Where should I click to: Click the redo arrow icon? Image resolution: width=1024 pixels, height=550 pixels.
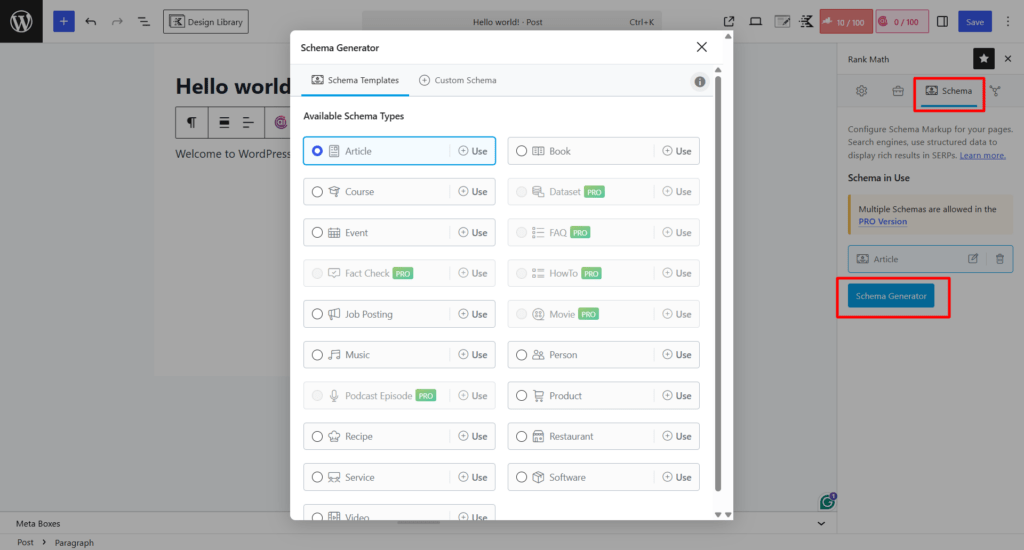click(x=117, y=22)
